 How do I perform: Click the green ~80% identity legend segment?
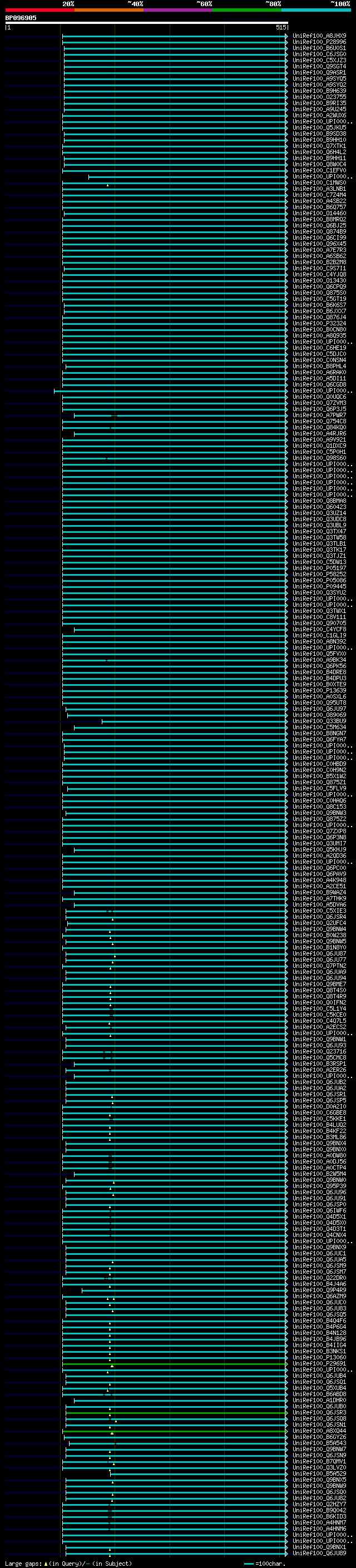coord(247,10)
